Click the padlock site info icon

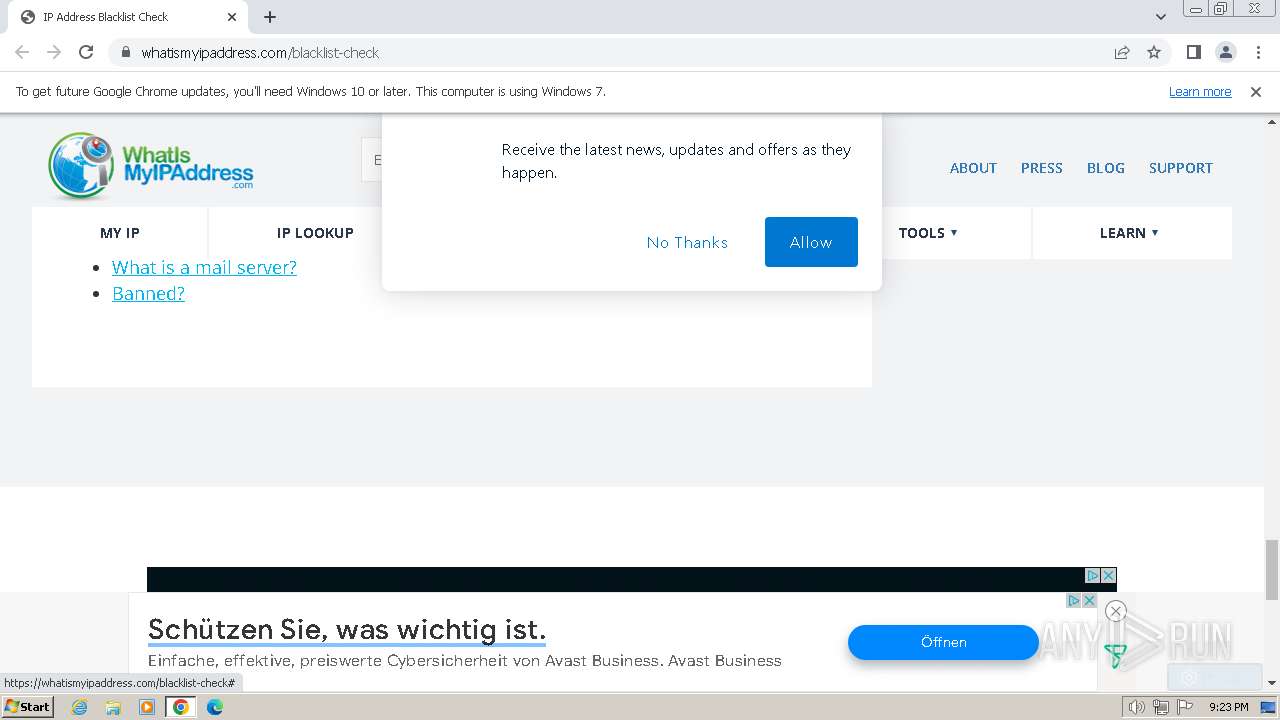click(x=126, y=53)
